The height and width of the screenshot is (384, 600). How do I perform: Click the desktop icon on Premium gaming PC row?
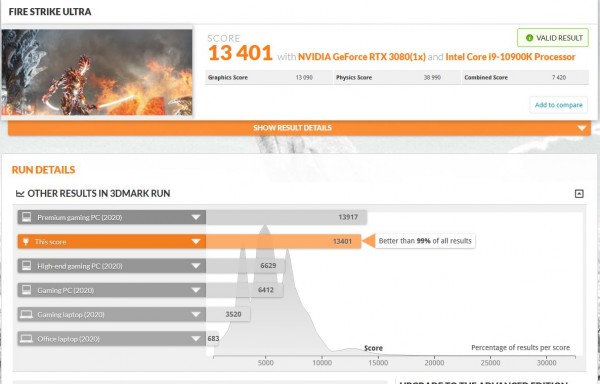[26, 217]
